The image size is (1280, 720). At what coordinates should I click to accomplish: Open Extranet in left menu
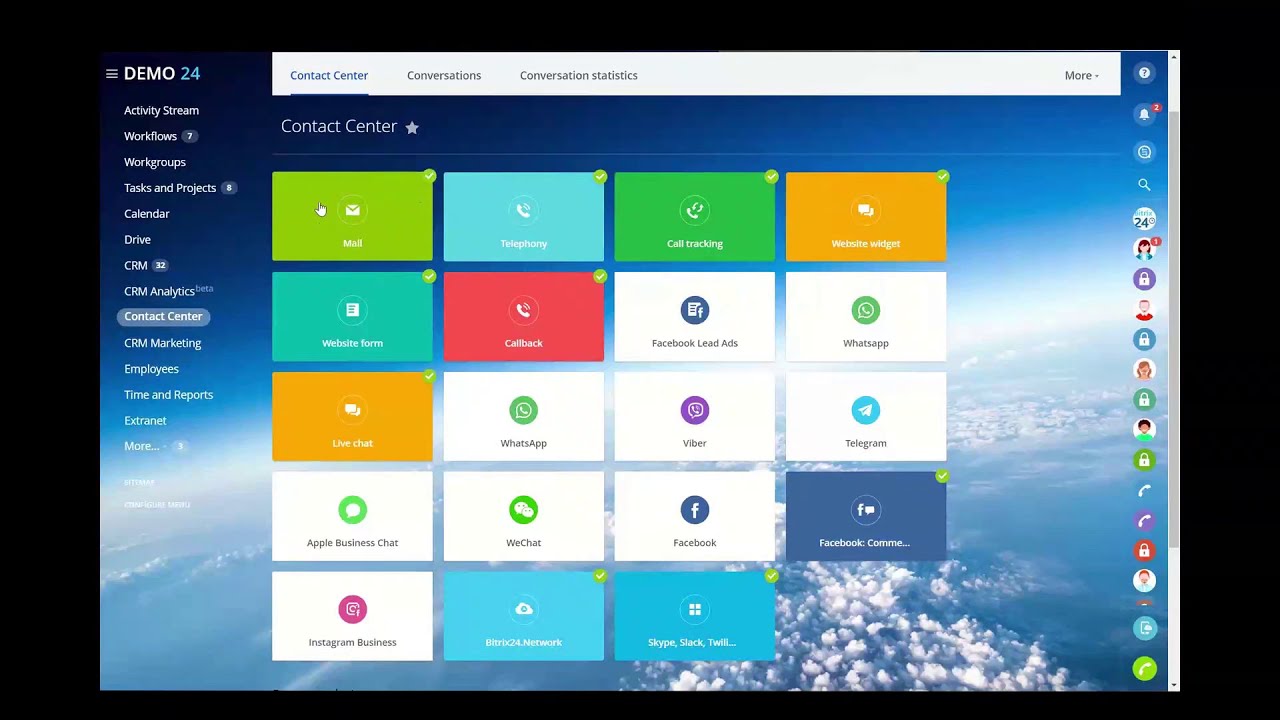coord(145,421)
